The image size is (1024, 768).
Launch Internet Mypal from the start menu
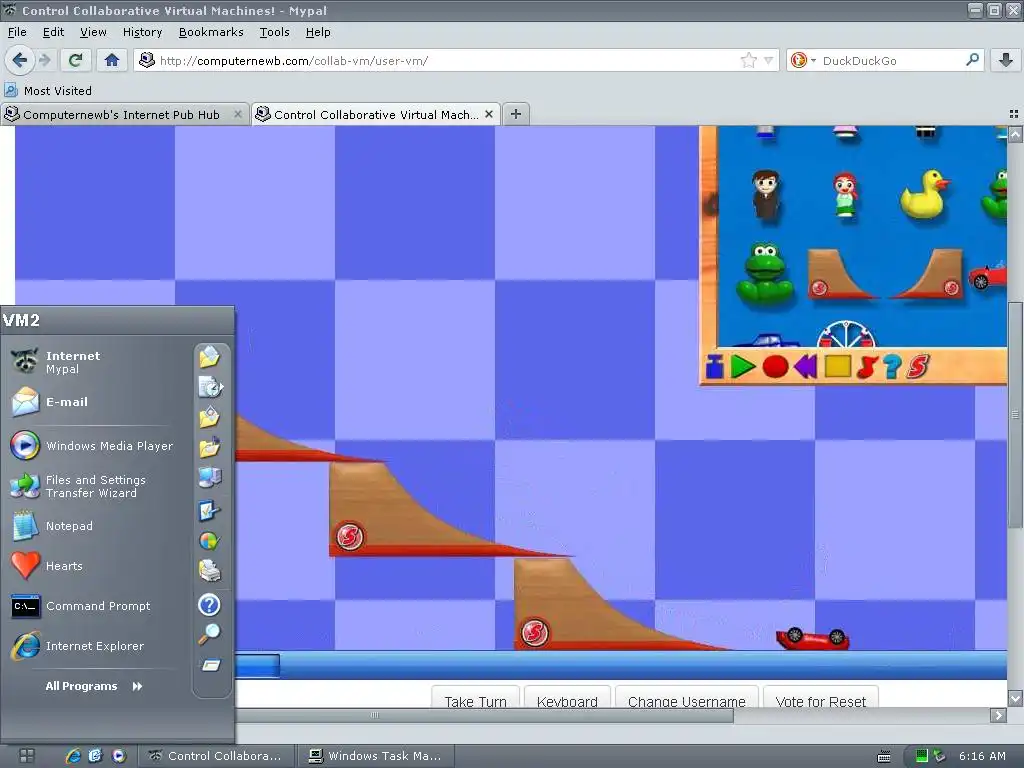pyautogui.click(x=96, y=362)
